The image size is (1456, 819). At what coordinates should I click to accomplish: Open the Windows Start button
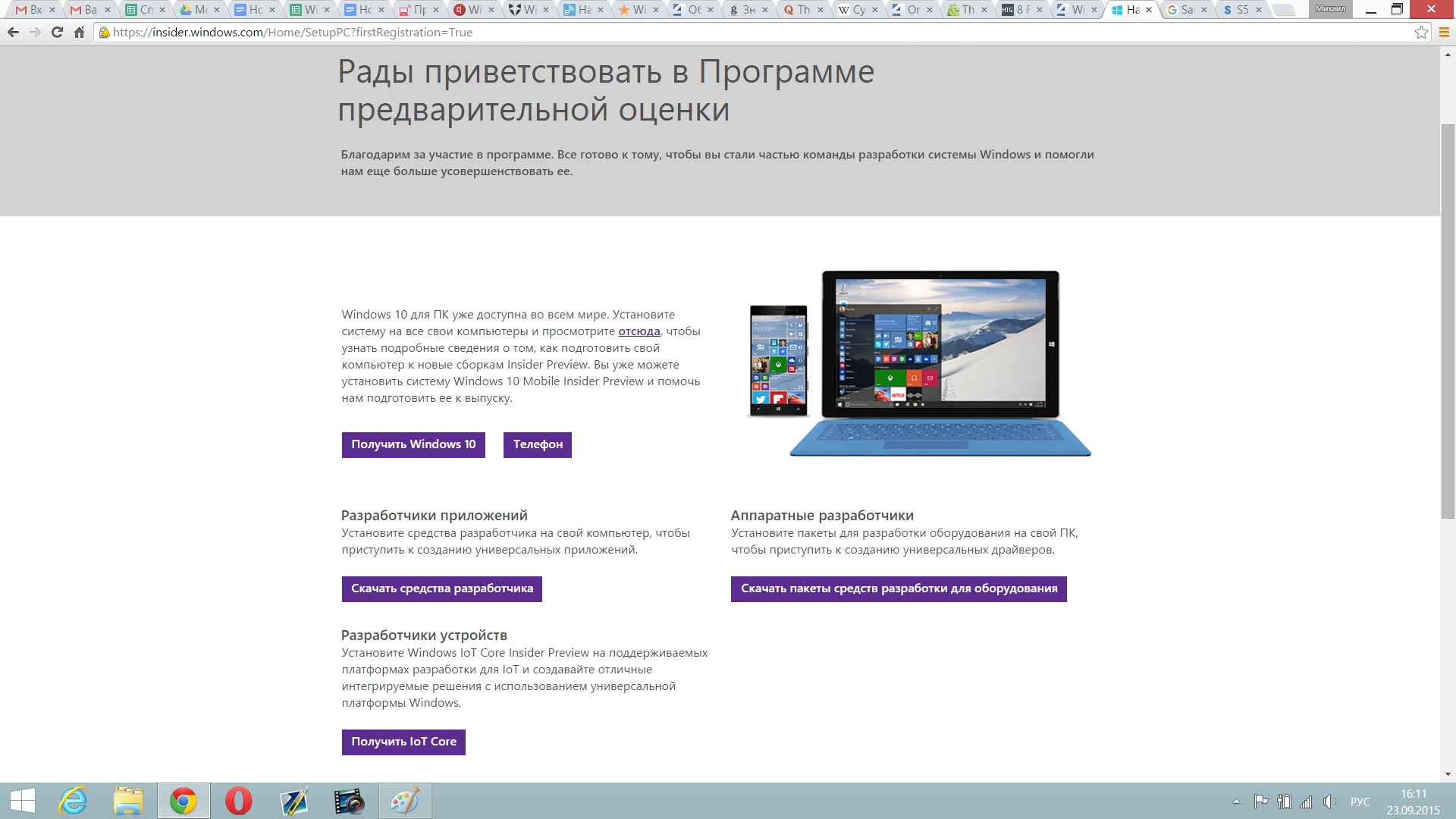(23, 801)
